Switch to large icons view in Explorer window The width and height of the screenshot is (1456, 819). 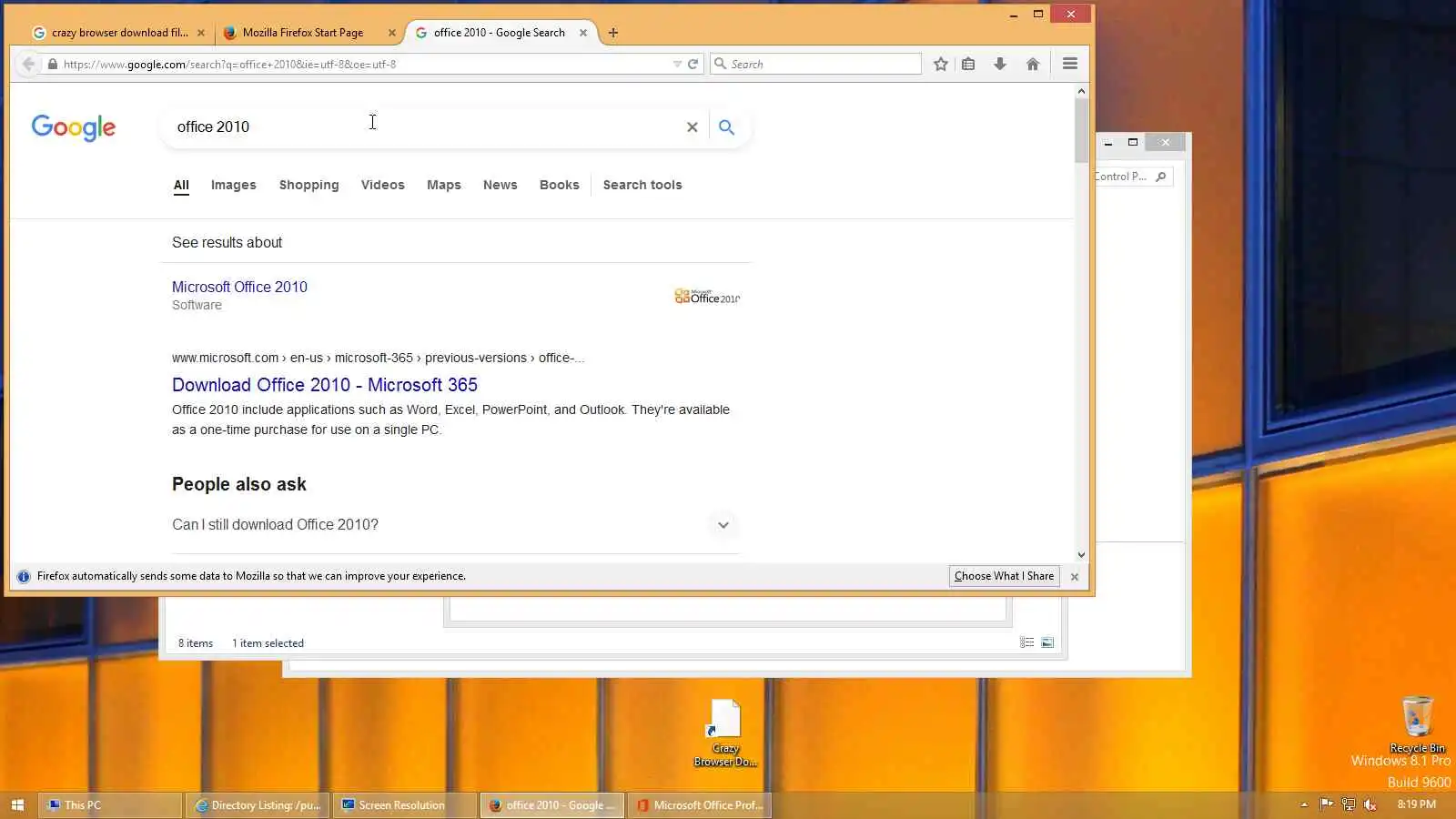pyautogui.click(x=1047, y=642)
